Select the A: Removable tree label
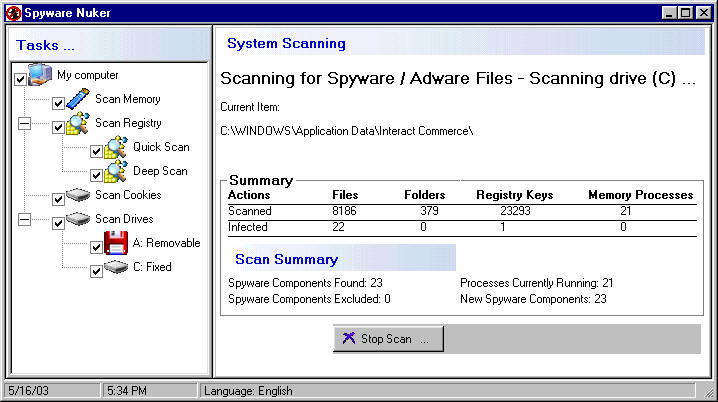The width and height of the screenshot is (718, 402). [x=167, y=243]
